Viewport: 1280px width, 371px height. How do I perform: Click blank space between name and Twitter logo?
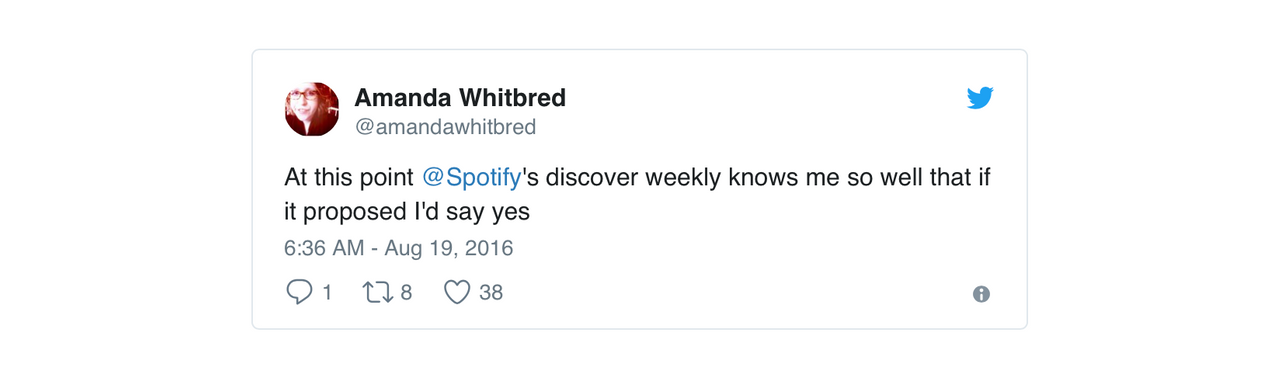click(766, 98)
